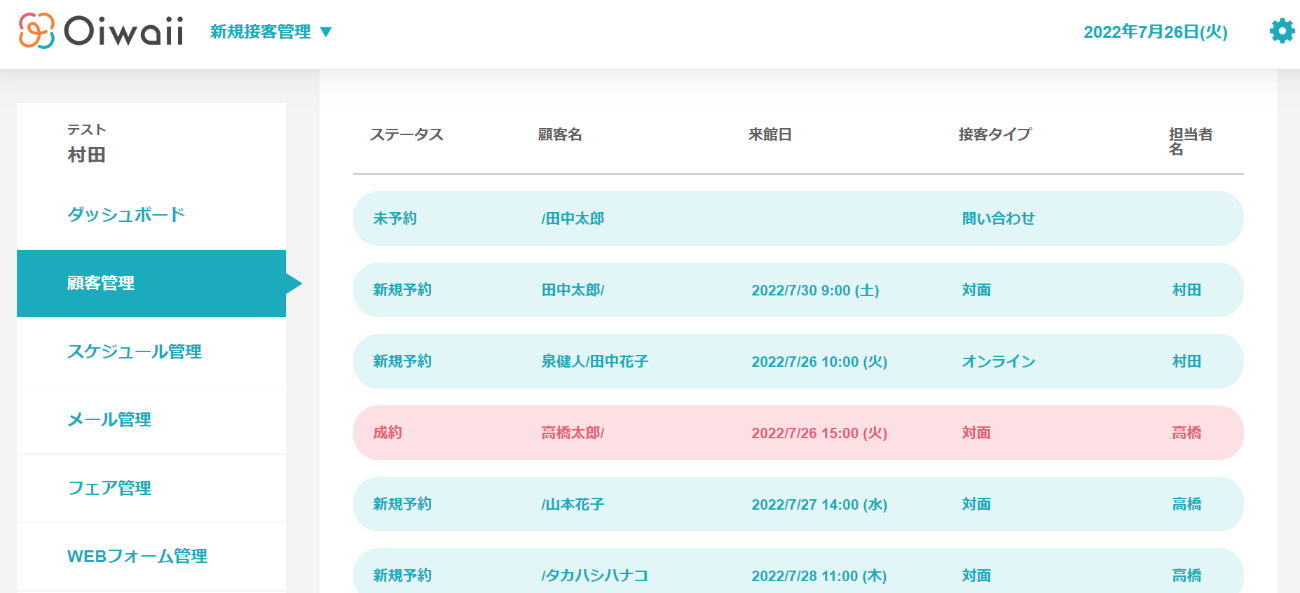Open customer /山本花子

coord(573,504)
